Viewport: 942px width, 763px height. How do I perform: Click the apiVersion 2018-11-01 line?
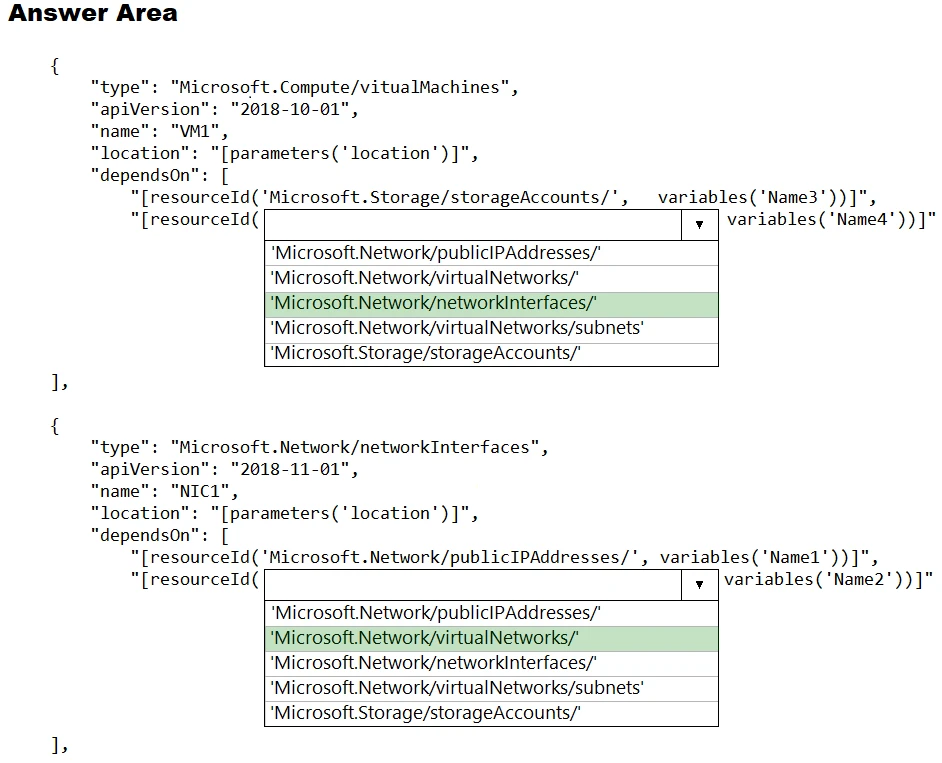224,469
